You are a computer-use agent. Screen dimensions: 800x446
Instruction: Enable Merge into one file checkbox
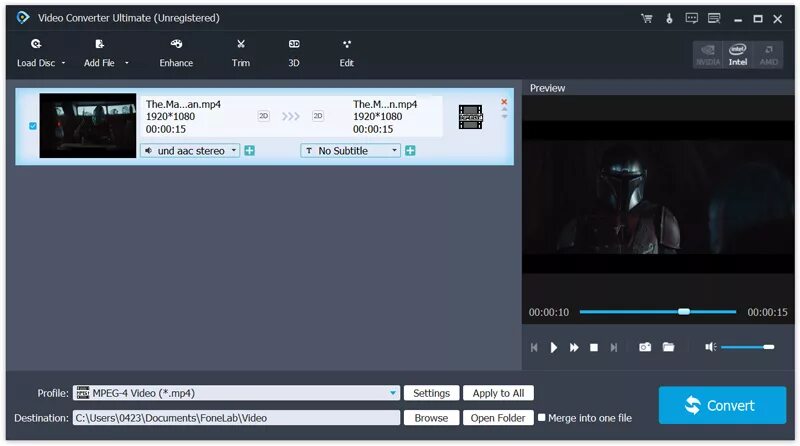[x=541, y=417]
